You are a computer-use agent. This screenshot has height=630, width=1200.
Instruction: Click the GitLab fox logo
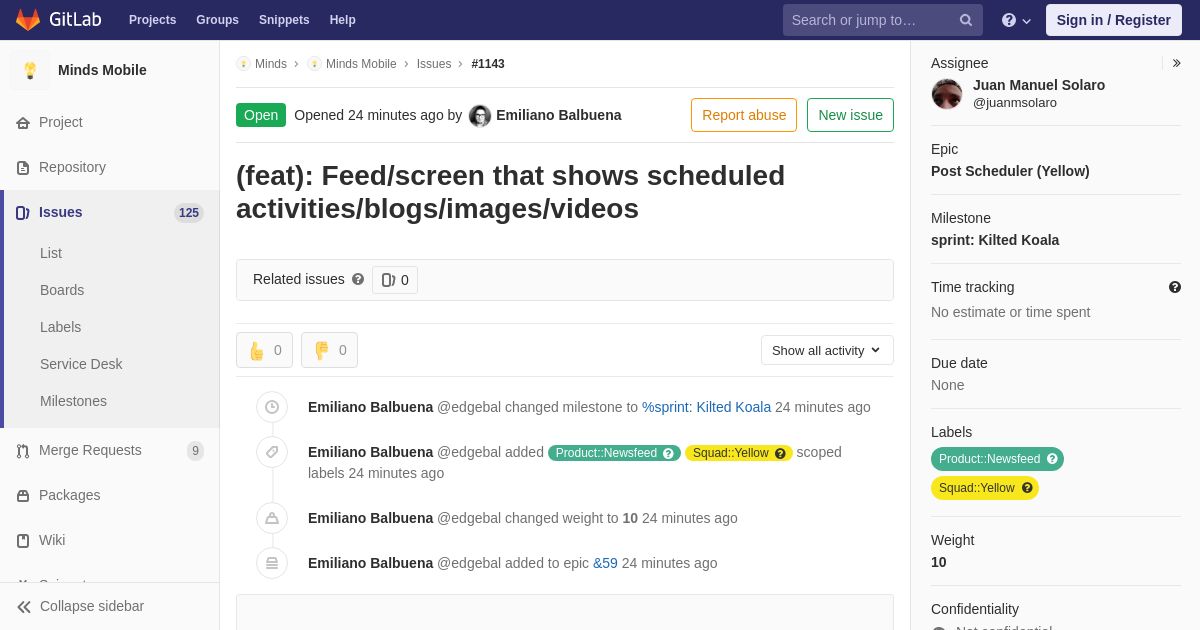[x=28, y=20]
